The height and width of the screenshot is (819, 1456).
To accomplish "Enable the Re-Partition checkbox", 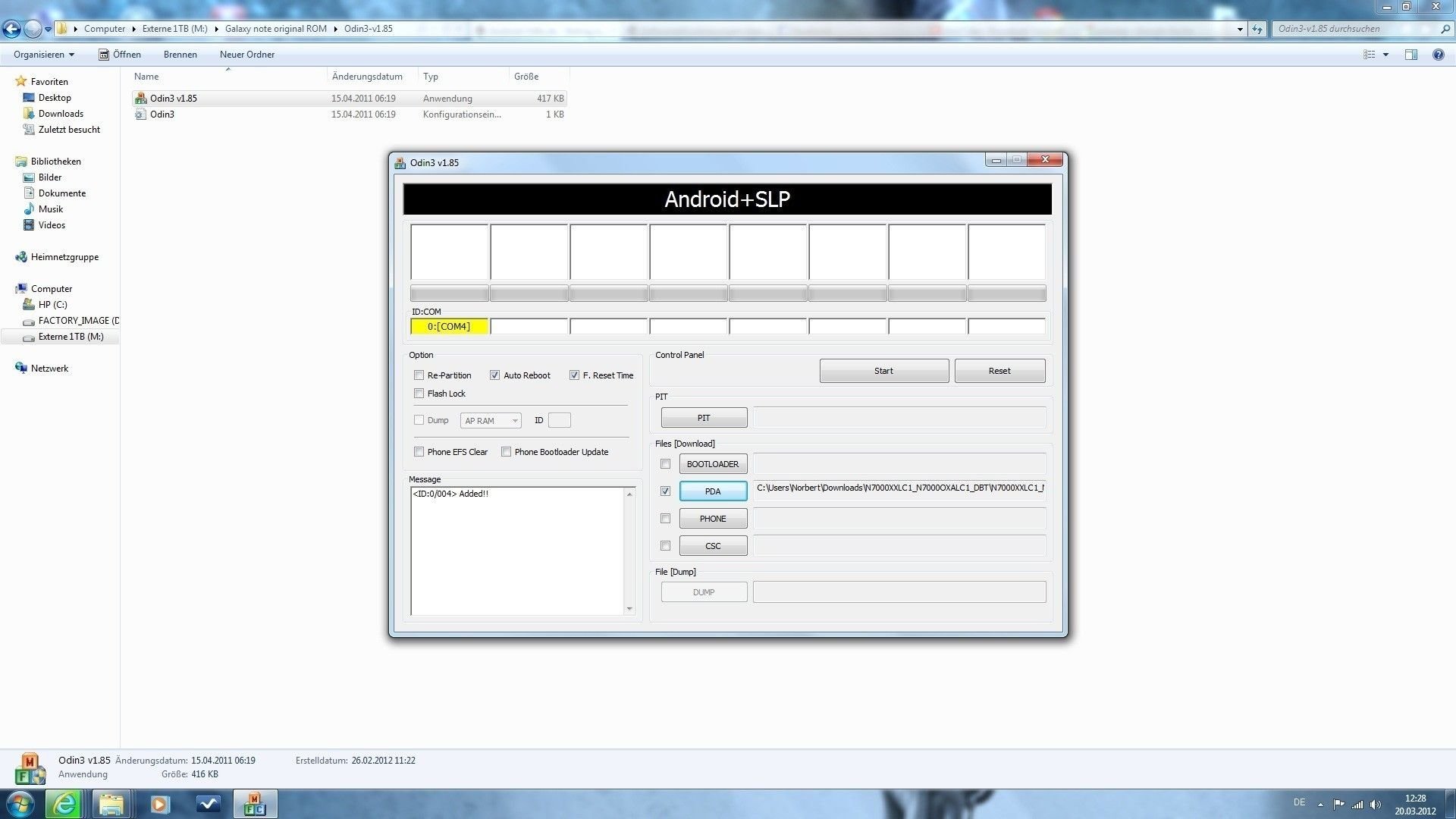I will (419, 375).
